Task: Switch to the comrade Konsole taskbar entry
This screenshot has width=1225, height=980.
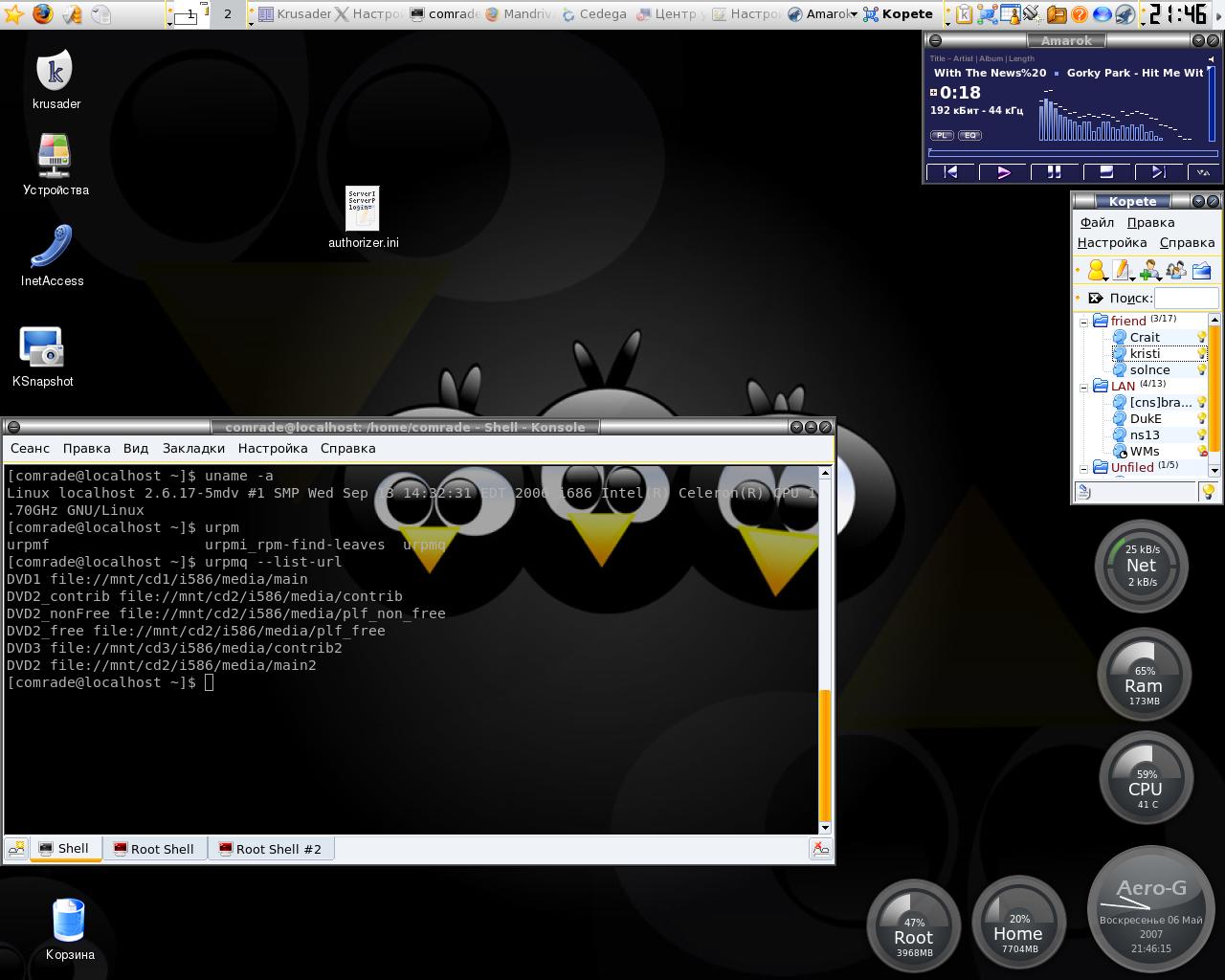Action: point(444,14)
